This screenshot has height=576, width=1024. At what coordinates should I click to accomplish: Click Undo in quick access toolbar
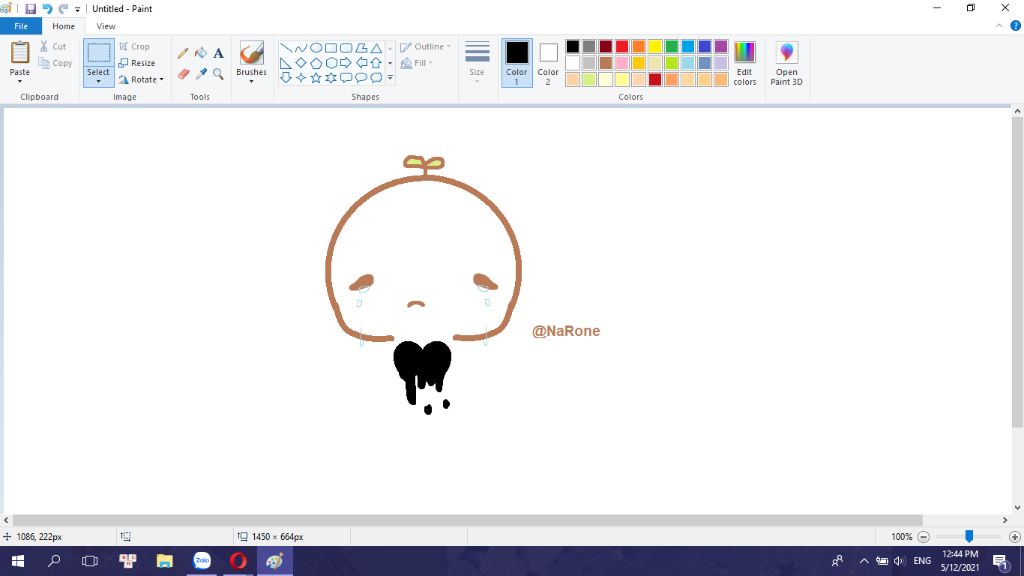47,9
